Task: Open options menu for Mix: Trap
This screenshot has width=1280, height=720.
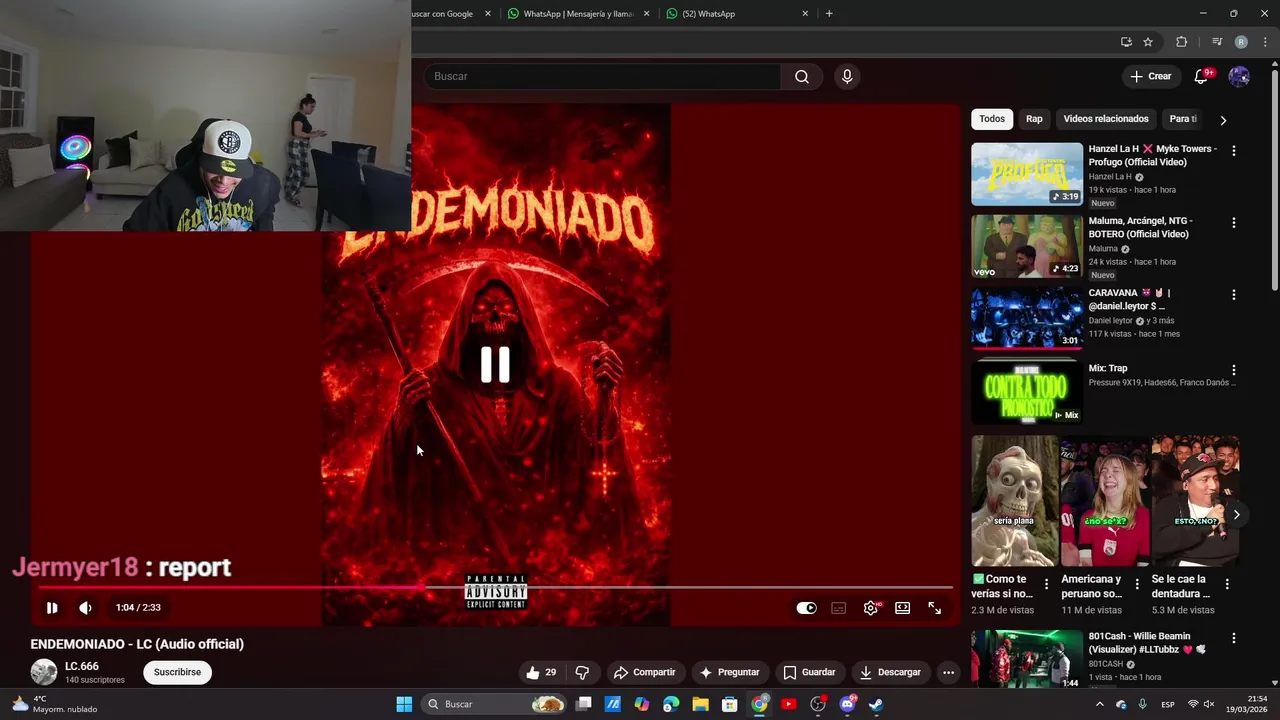Action: tap(1233, 370)
